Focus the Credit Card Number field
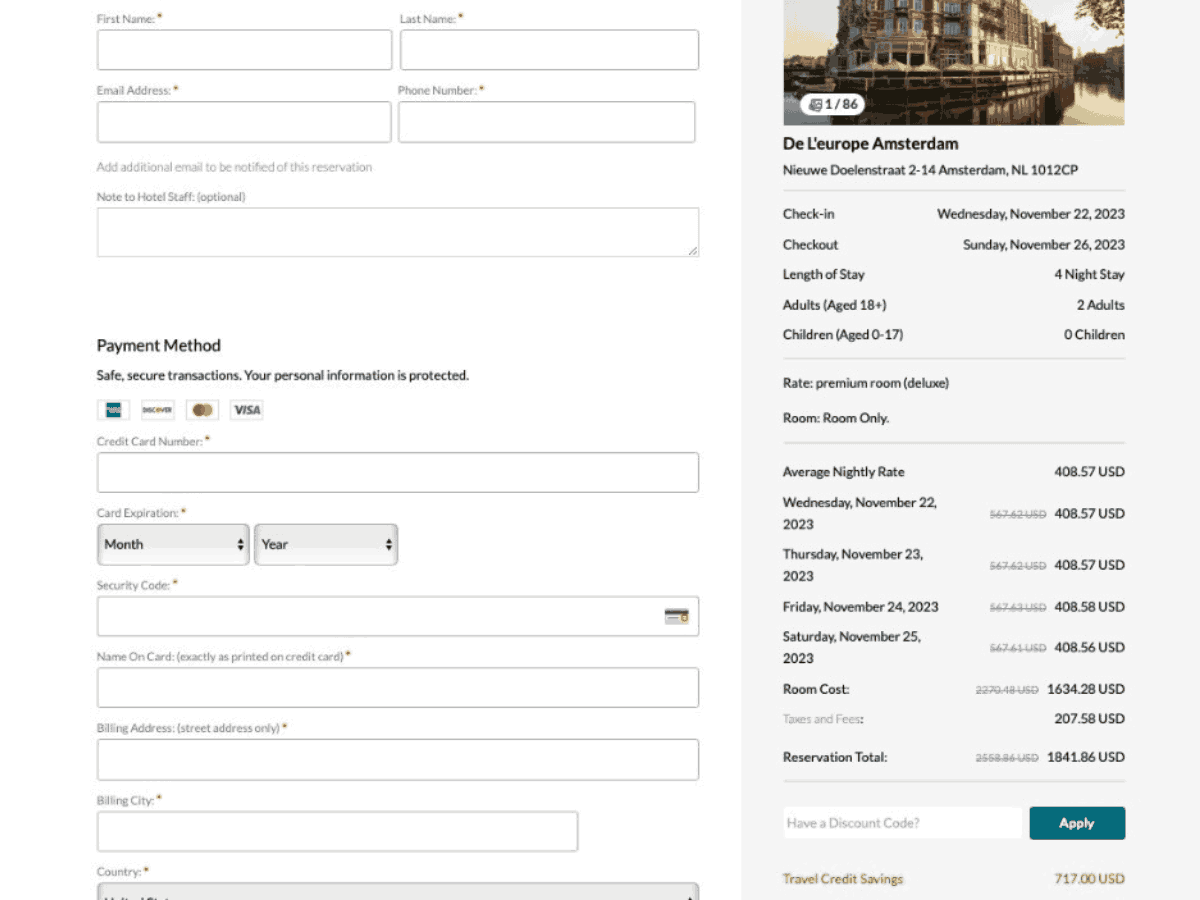 pyautogui.click(x=397, y=472)
